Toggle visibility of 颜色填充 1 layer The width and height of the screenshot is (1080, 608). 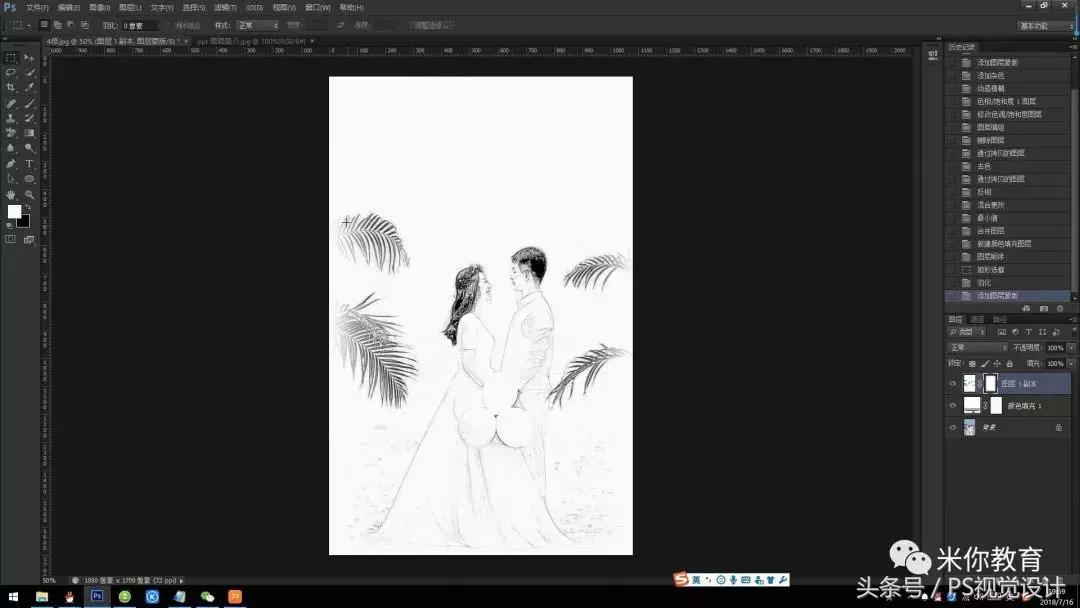pos(951,404)
